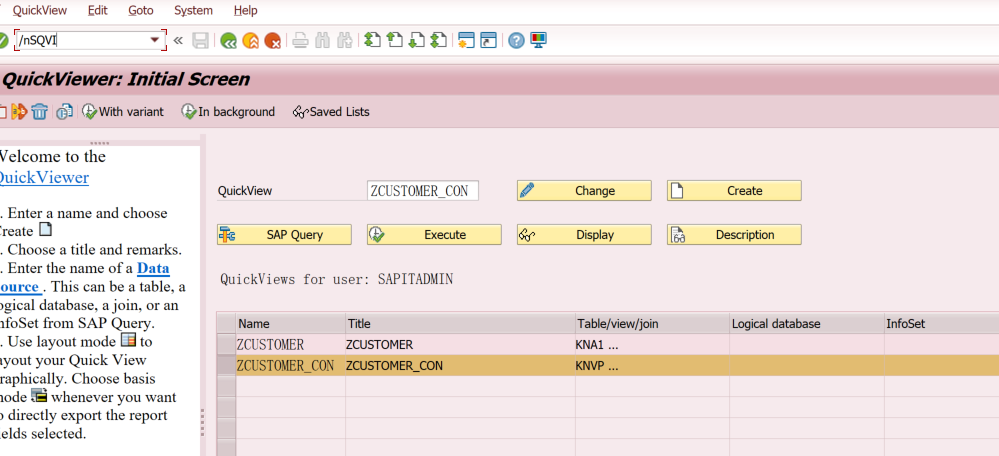The height and width of the screenshot is (456, 999).
Task: Select row header of ZCUSTOMER row
Action: [x=226, y=344]
